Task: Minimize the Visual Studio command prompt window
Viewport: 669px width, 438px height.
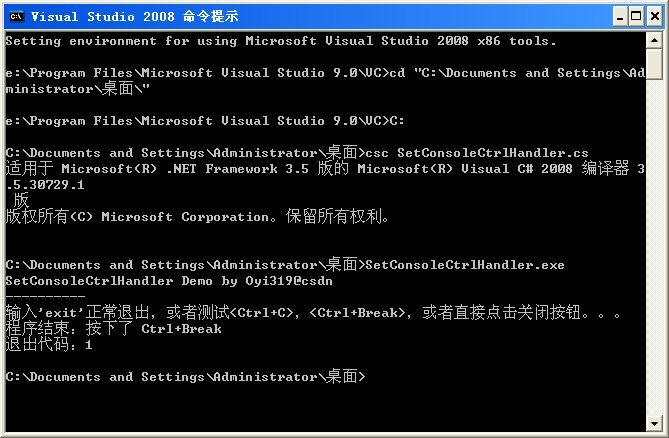Action: point(620,17)
